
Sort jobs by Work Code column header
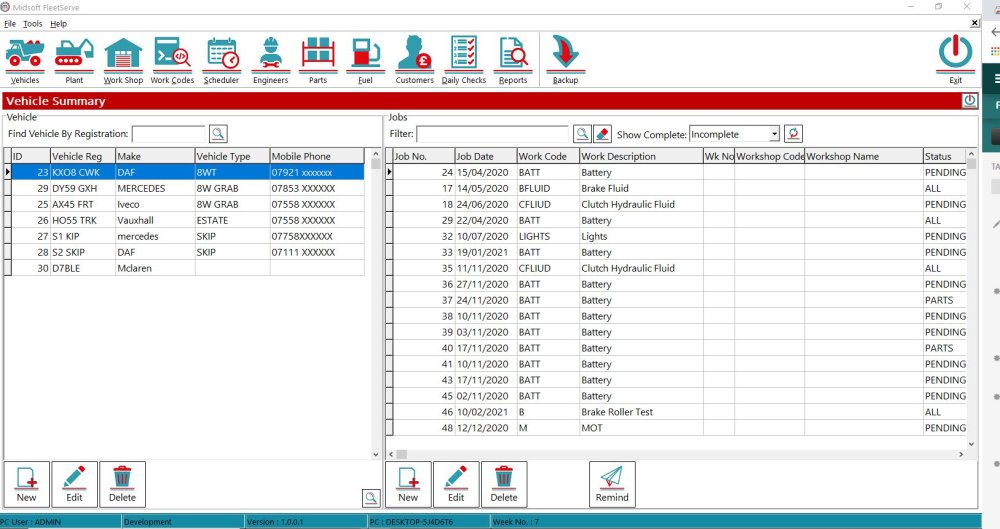[546, 156]
